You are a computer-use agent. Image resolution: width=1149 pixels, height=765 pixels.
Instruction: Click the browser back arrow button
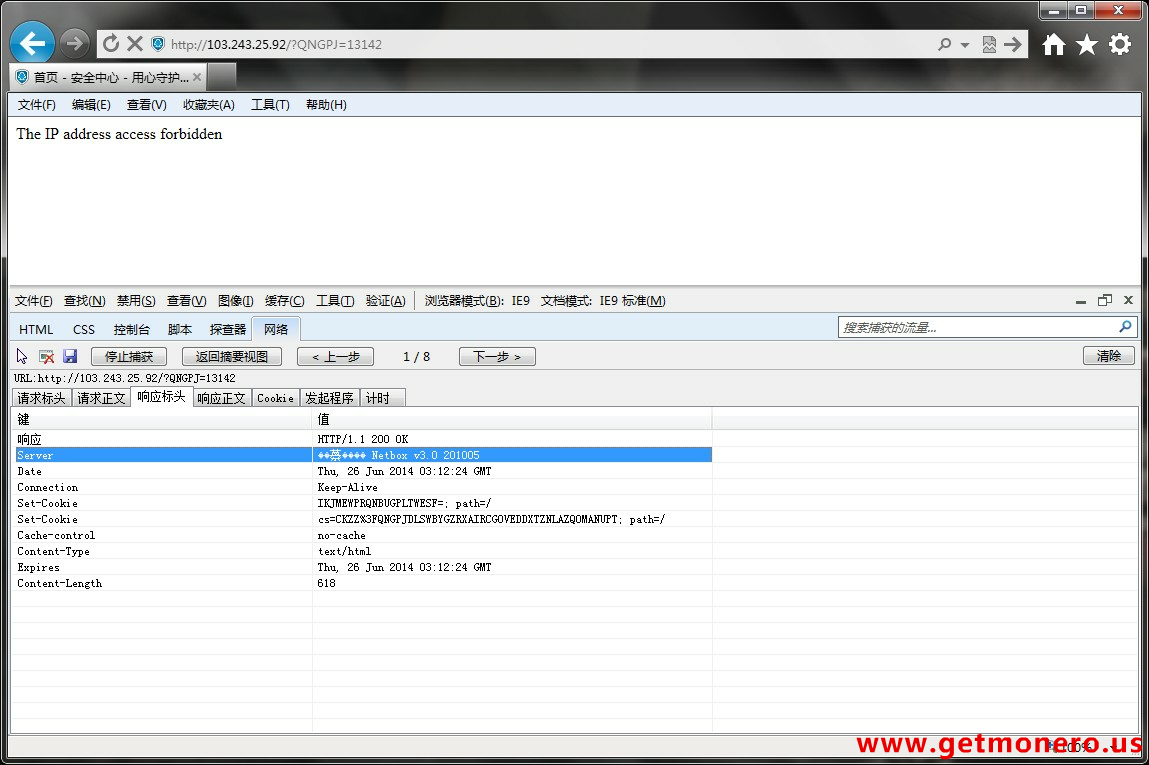pos(32,44)
